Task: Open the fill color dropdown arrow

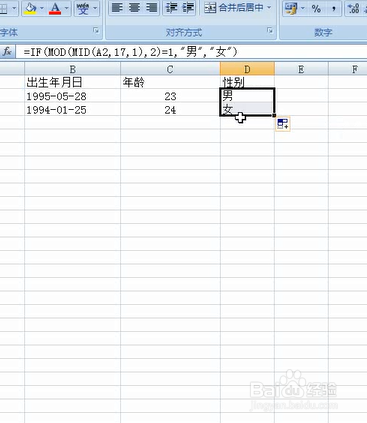Action: point(42,8)
